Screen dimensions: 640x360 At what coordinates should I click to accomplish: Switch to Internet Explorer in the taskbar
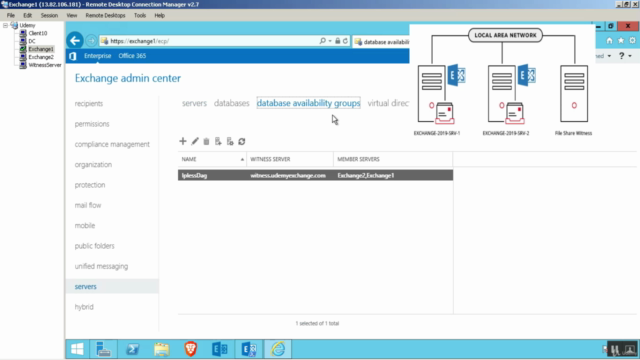(278, 349)
